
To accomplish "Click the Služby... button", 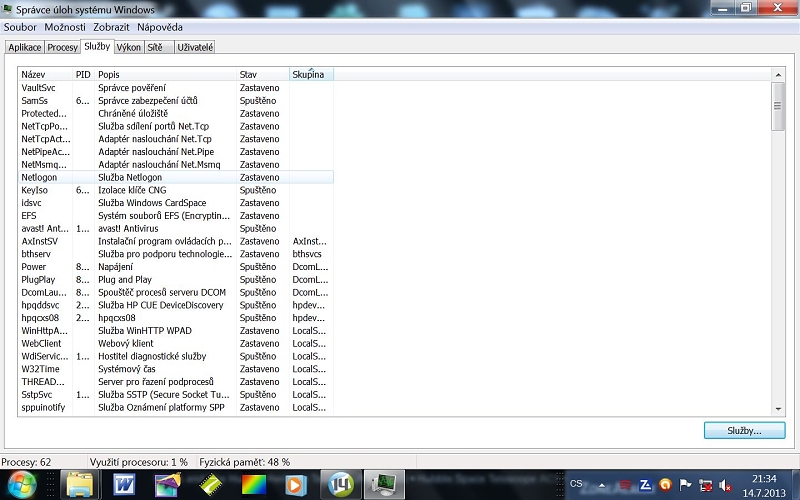I will click(738, 431).
